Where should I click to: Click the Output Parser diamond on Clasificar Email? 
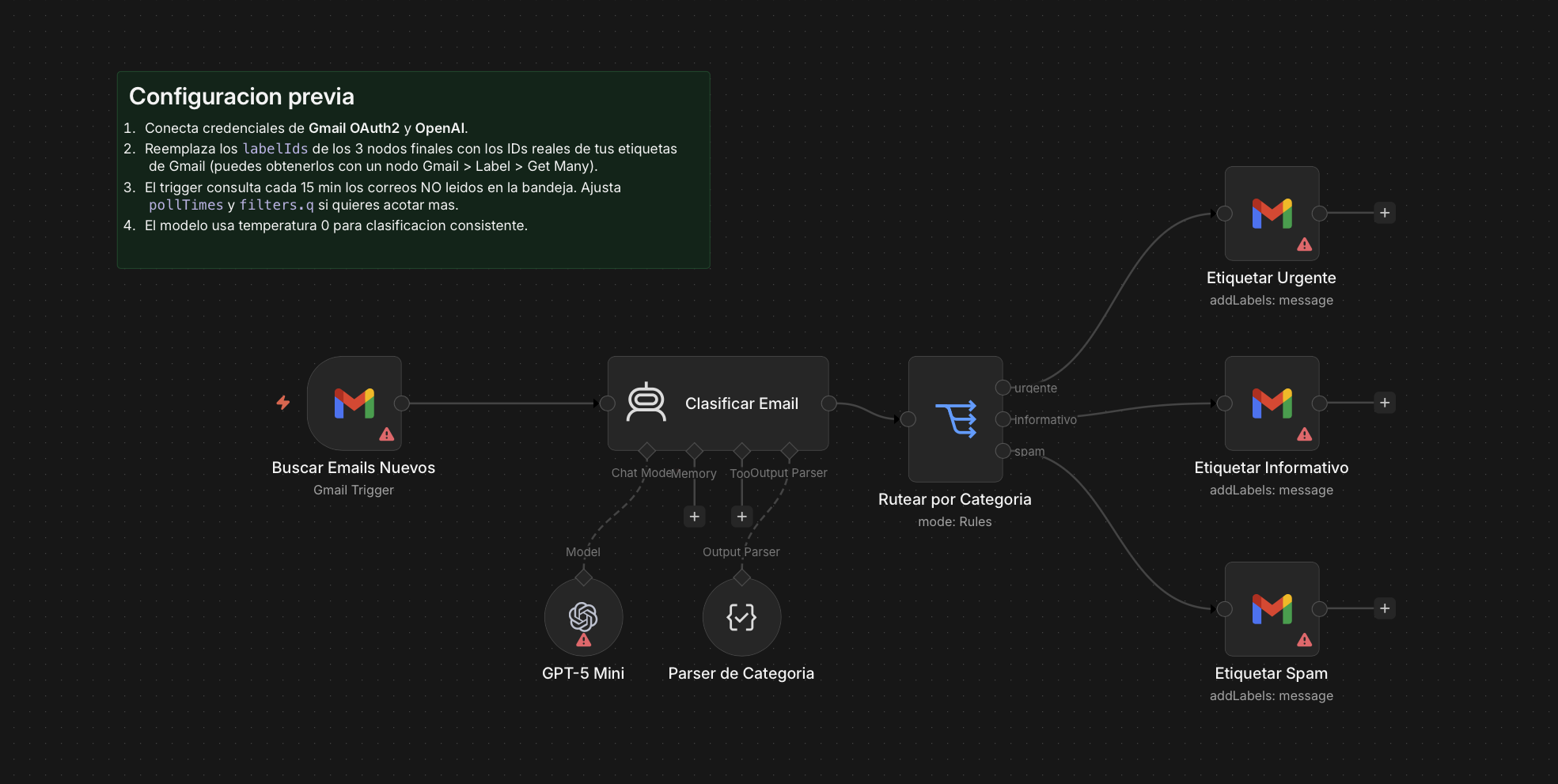pos(790,451)
